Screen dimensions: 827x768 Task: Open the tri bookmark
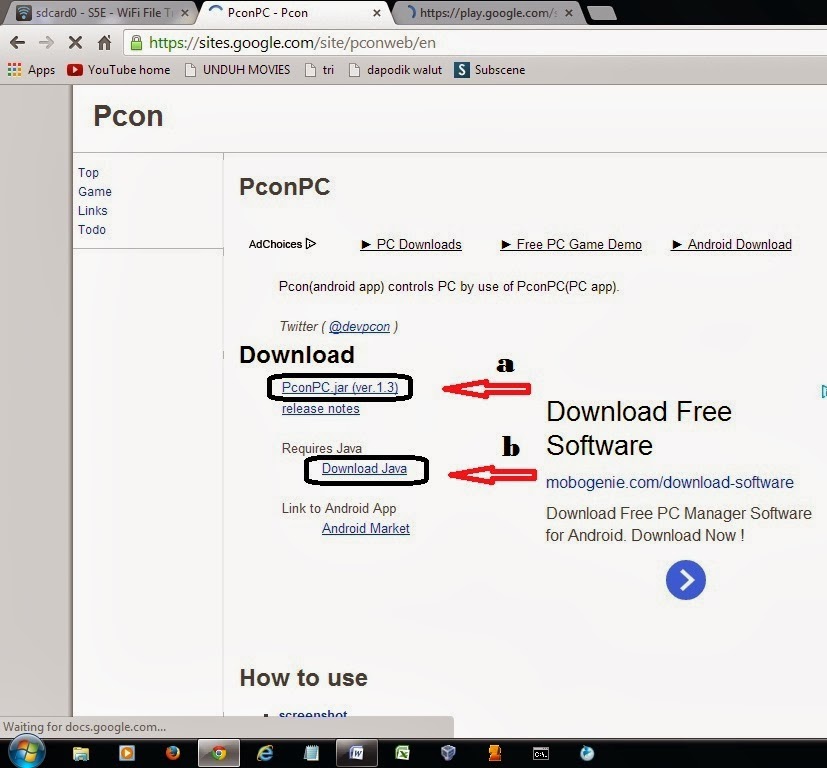320,70
